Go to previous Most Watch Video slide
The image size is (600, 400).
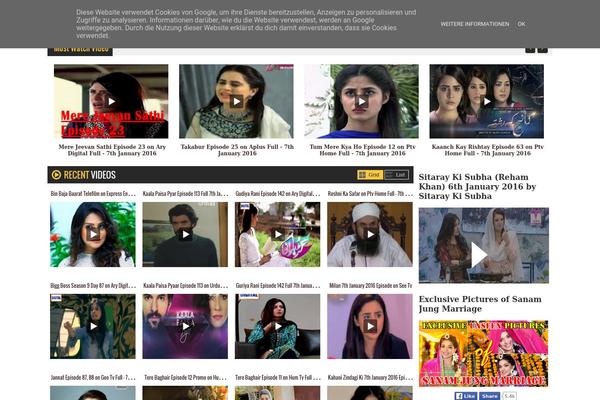point(530,49)
